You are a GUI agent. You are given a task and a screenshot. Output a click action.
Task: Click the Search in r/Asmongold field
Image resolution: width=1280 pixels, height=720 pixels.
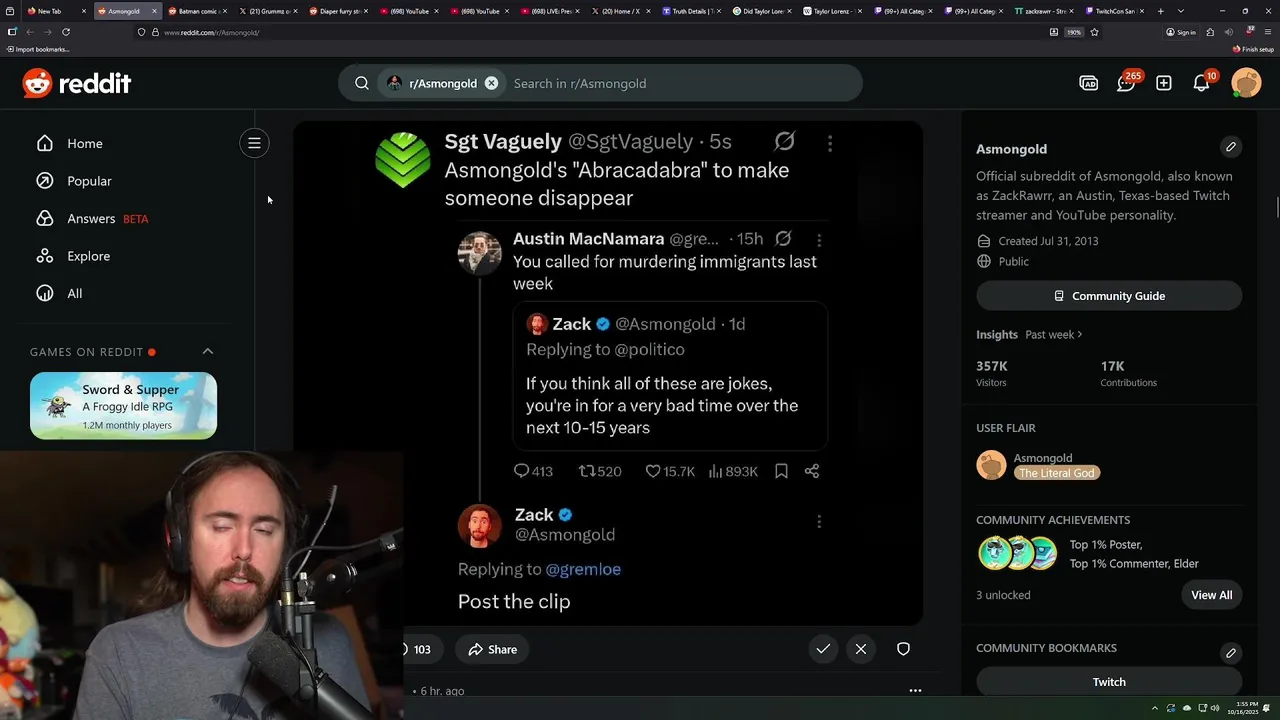680,83
